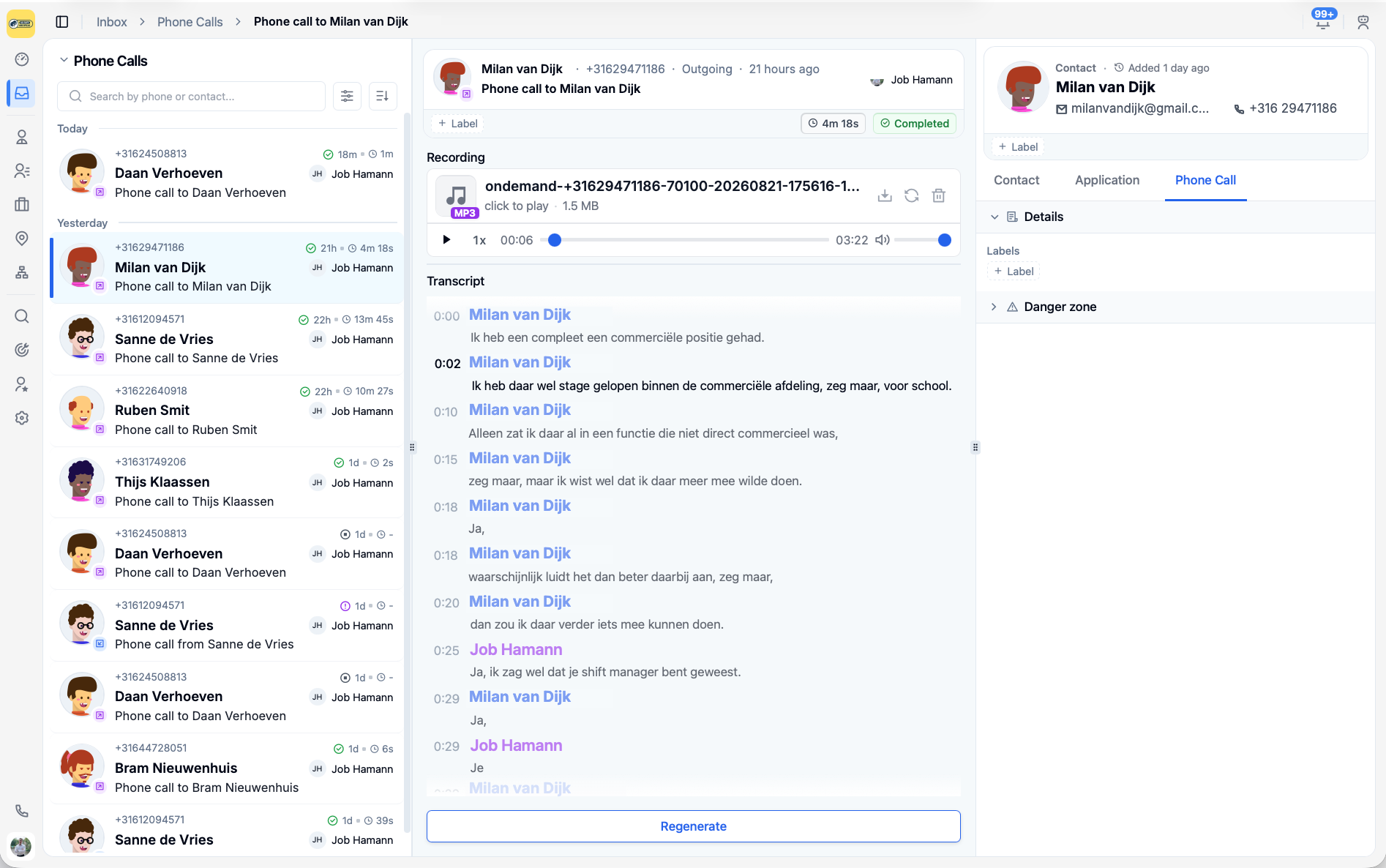Viewport: 1386px width, 868px height.
Task: Open the org chart icon in sidebar
Action: click(x=22, y=272)
